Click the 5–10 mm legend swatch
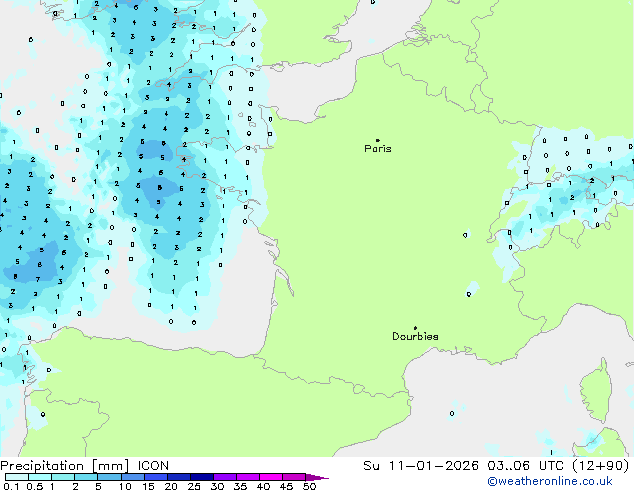Image resolution: width=634 pixels, height=490 pixels. (x=109, y=477)
